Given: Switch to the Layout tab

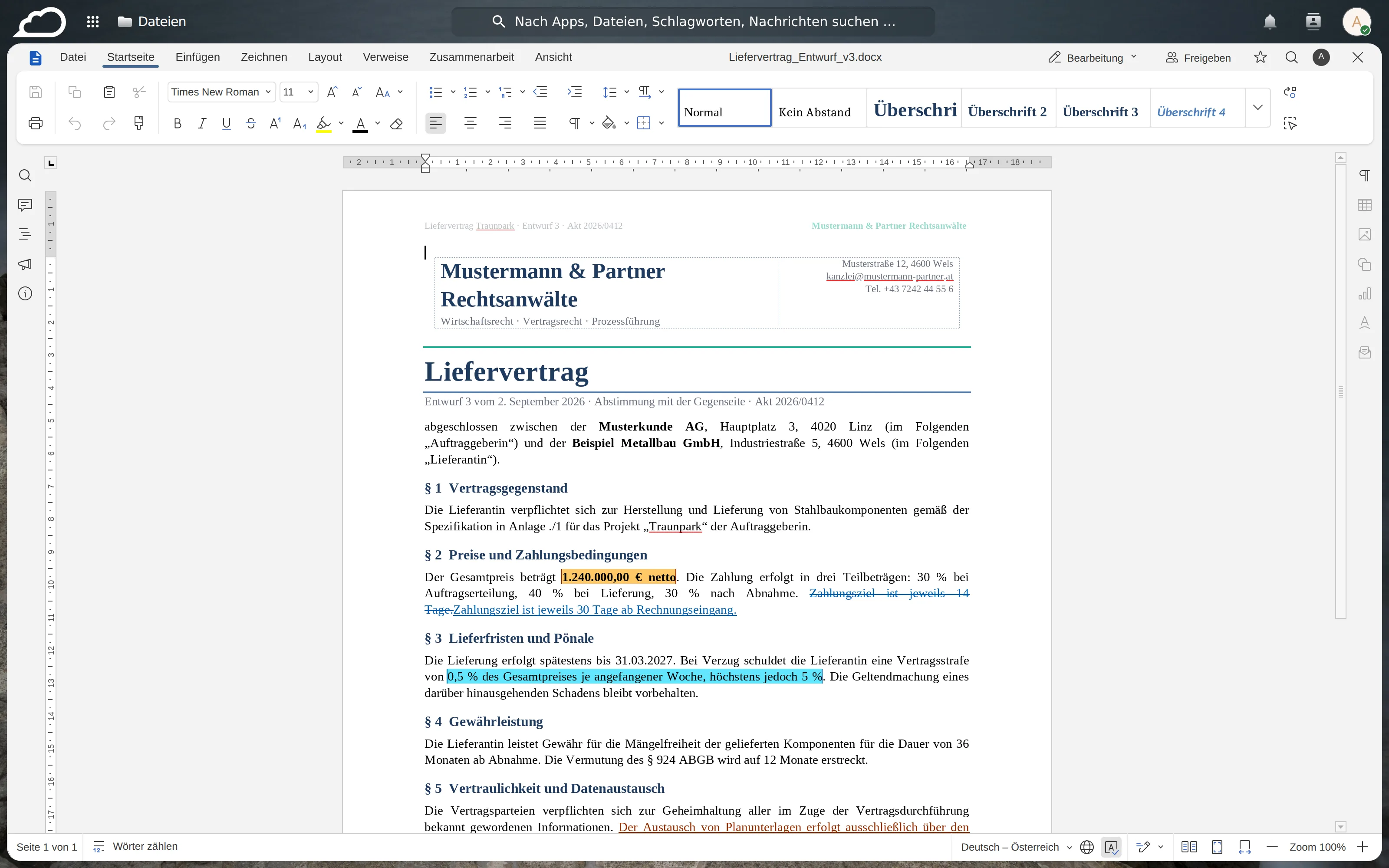Looking at the screenshot, I should tap(325, 57).
